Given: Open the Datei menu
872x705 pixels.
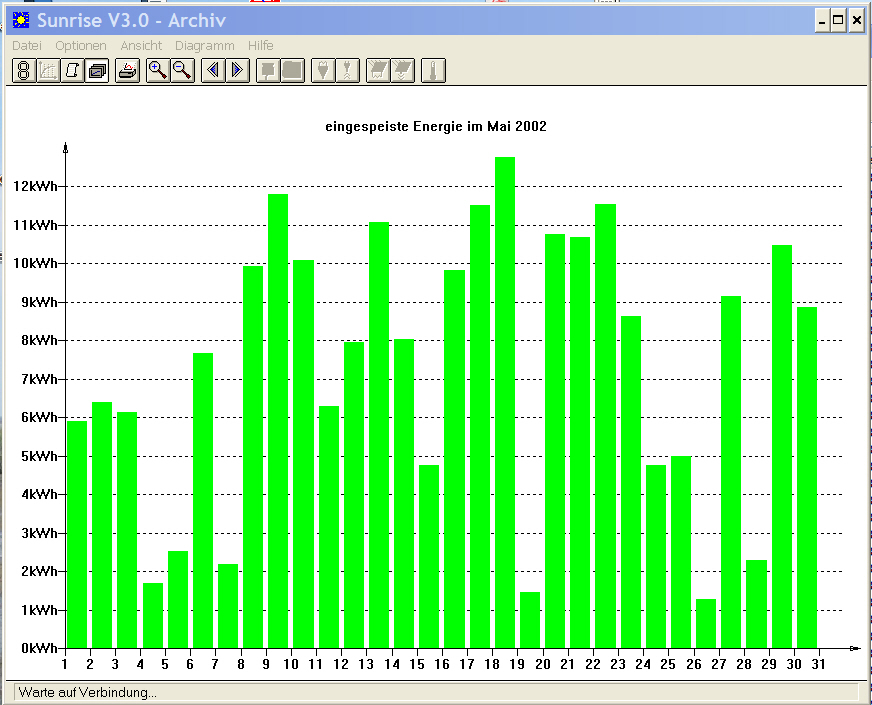Looking at the screenshot, I should coord(27,46).
